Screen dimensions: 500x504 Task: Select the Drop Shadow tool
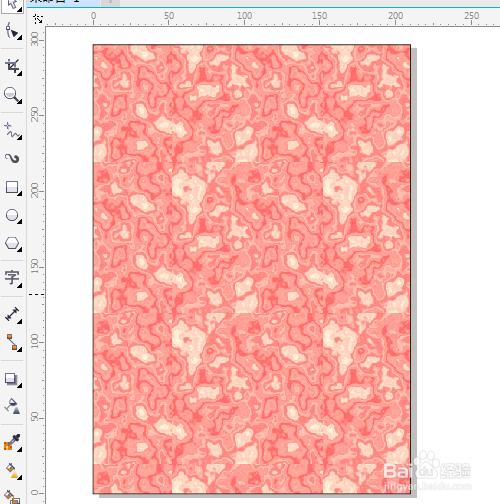[12, 379]
